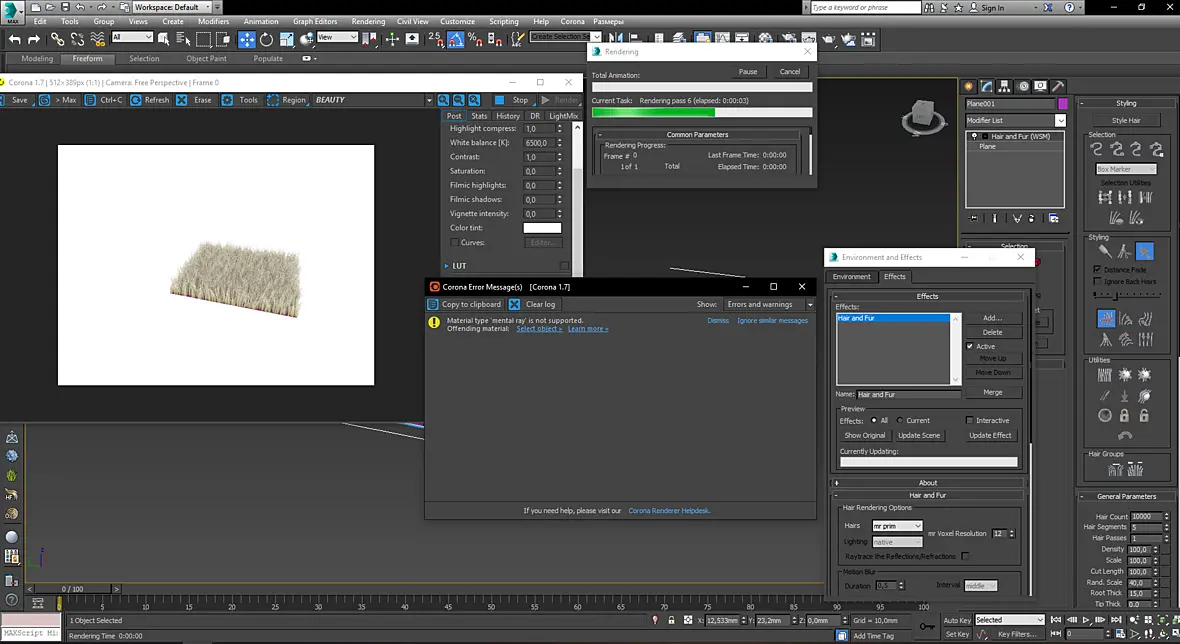The image size is (1180, 644).
Task: Switch to Object Paint ribbon tab
Action: [x=206, y=59]
